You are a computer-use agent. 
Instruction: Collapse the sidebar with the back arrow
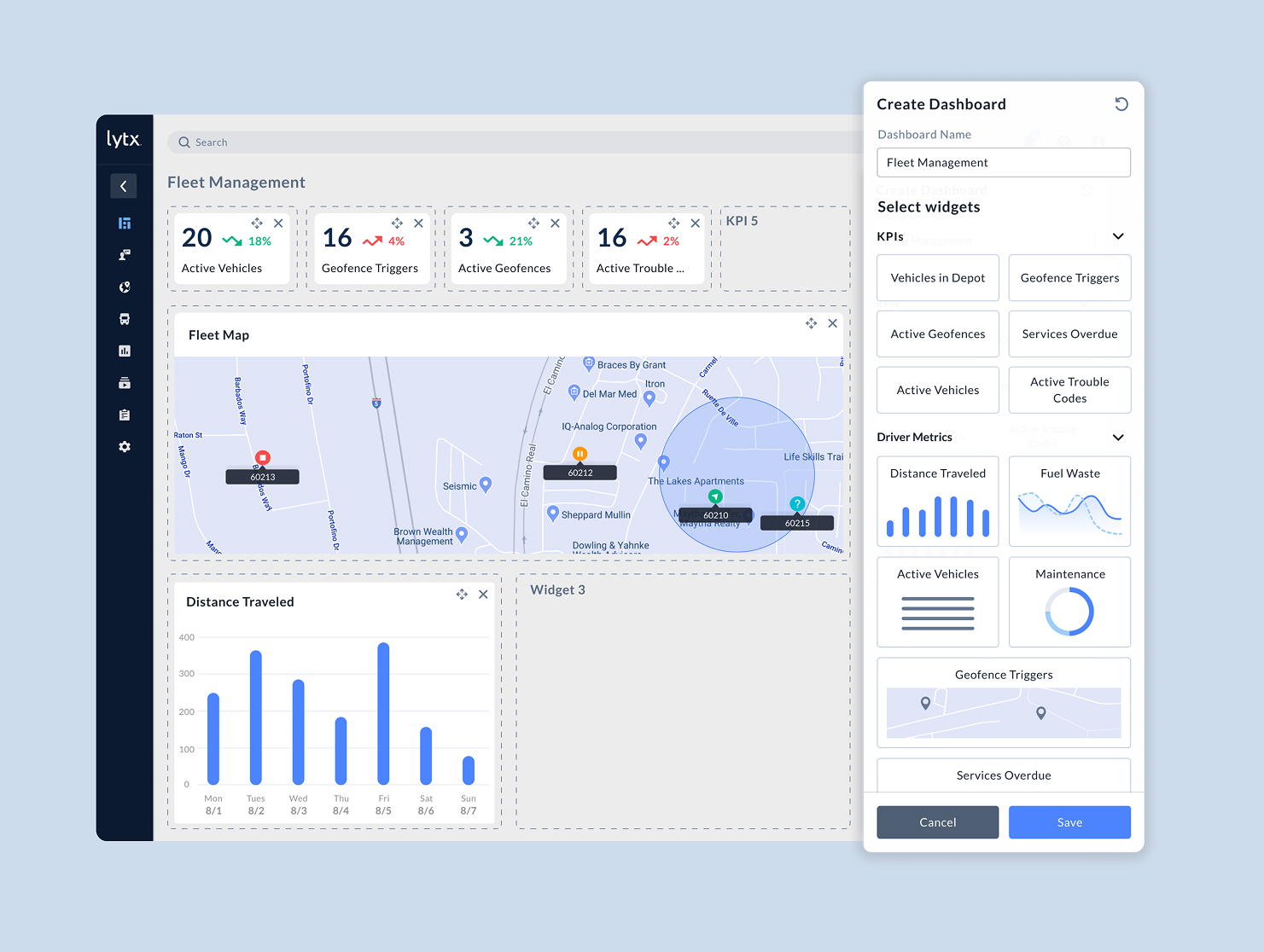(x=124, y=186)
